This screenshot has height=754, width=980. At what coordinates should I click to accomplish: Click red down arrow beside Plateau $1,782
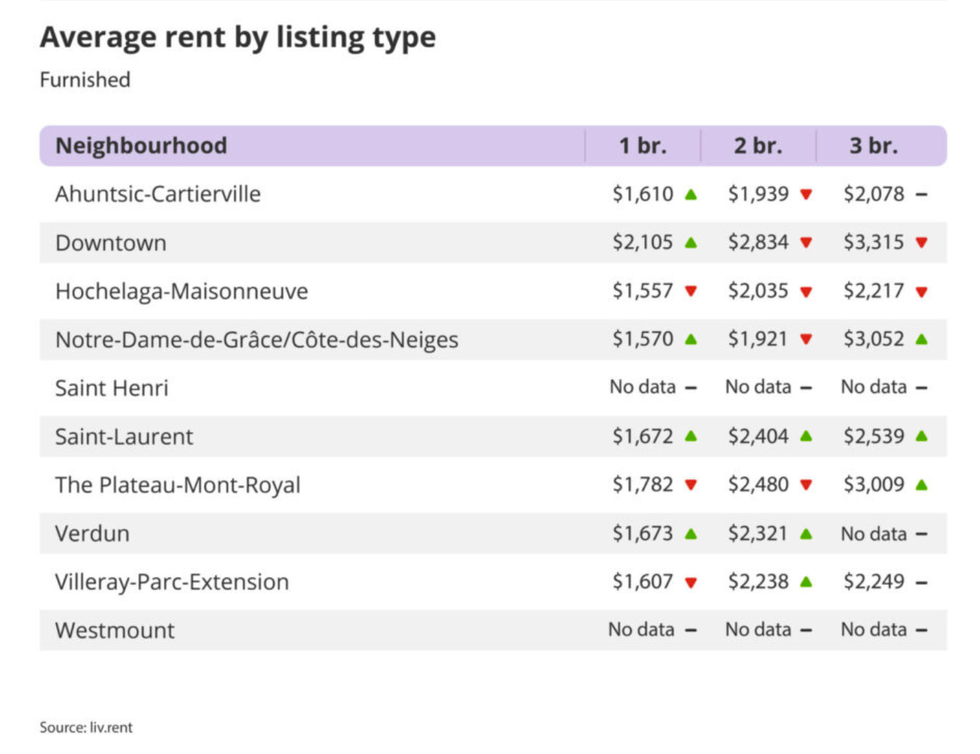click(x=690, y=486)
